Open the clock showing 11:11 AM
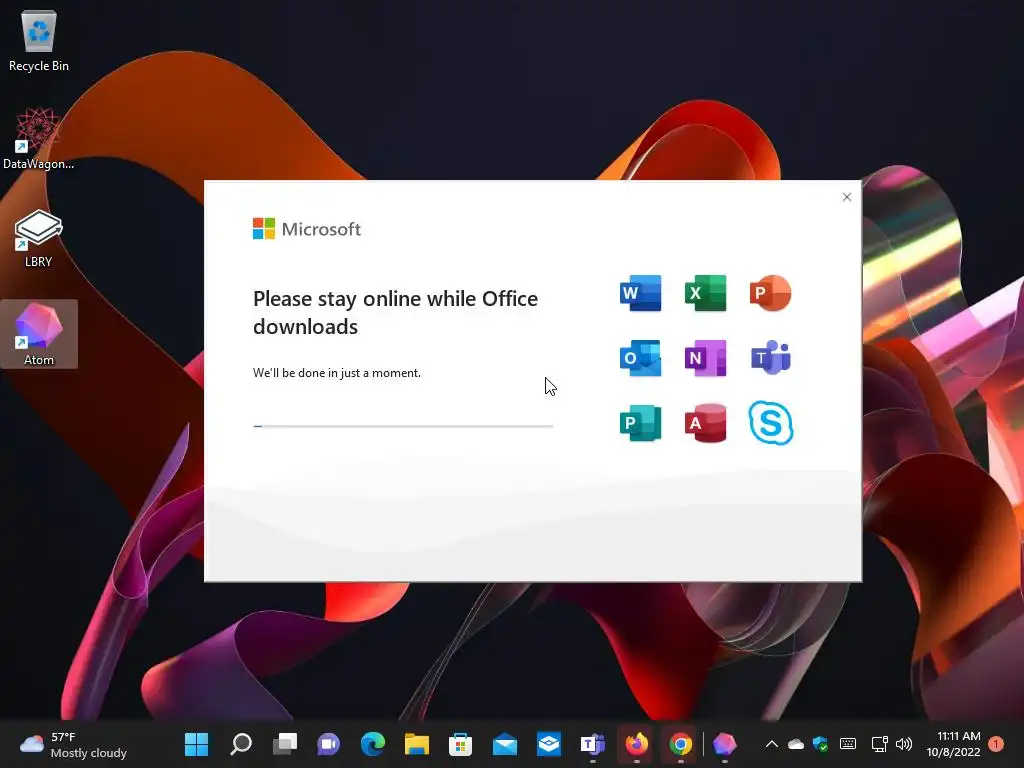The width and height of the screenshot is (1024, 768). pos(953,744)
